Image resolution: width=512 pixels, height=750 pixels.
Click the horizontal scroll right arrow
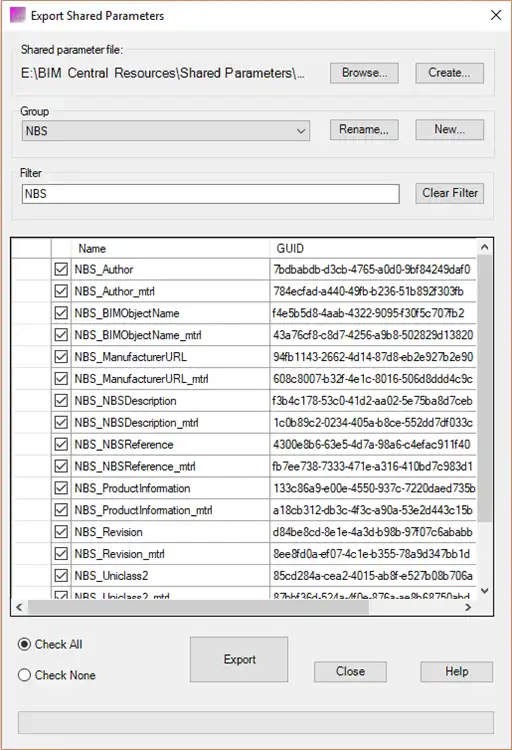(468, 607)
